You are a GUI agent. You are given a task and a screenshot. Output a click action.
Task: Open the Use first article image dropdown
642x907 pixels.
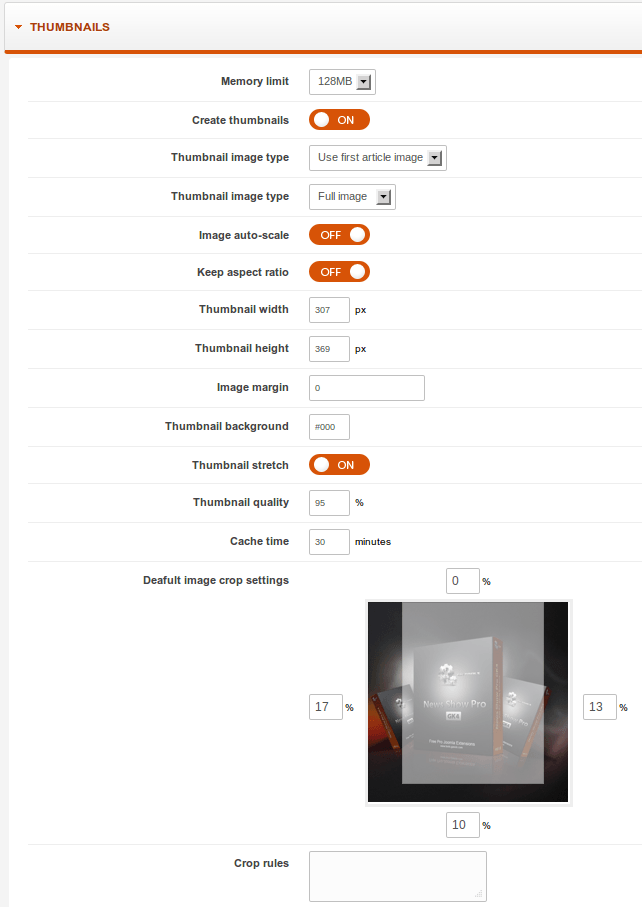click(378, 157)
